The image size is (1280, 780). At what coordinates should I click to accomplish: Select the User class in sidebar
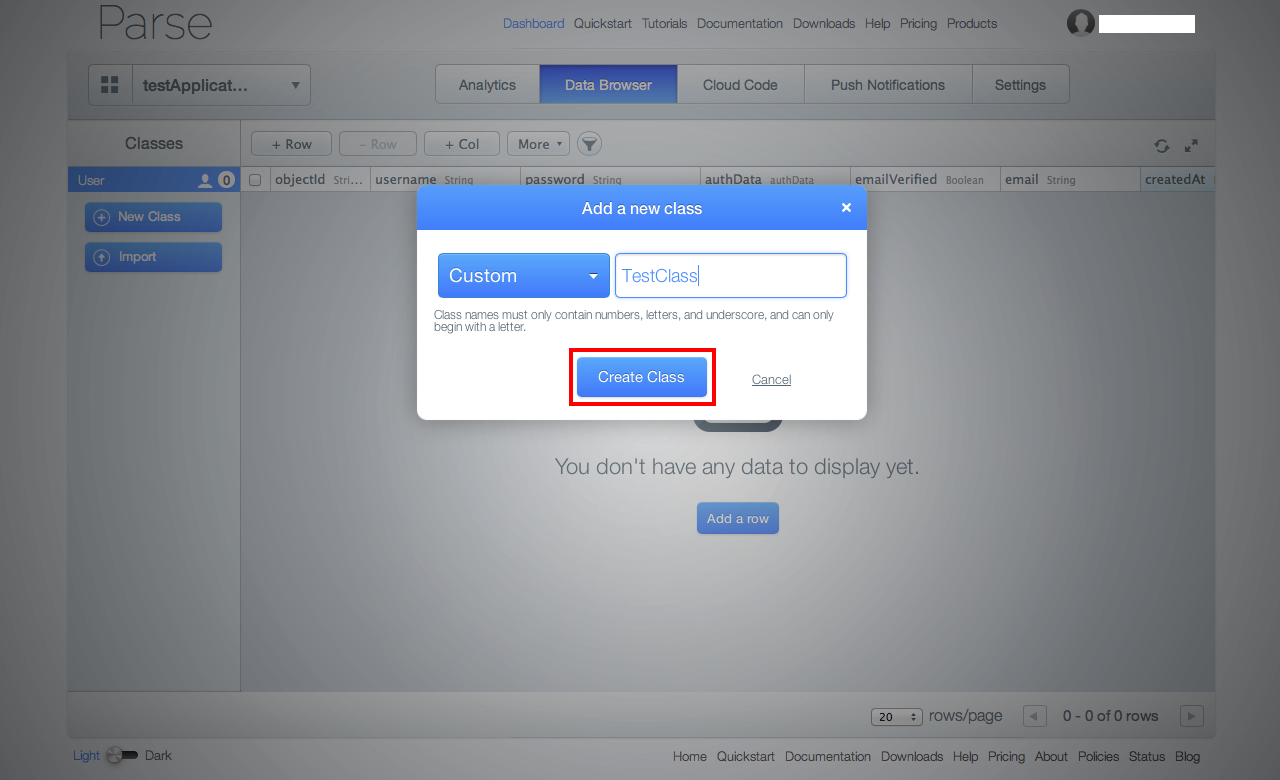154,180
